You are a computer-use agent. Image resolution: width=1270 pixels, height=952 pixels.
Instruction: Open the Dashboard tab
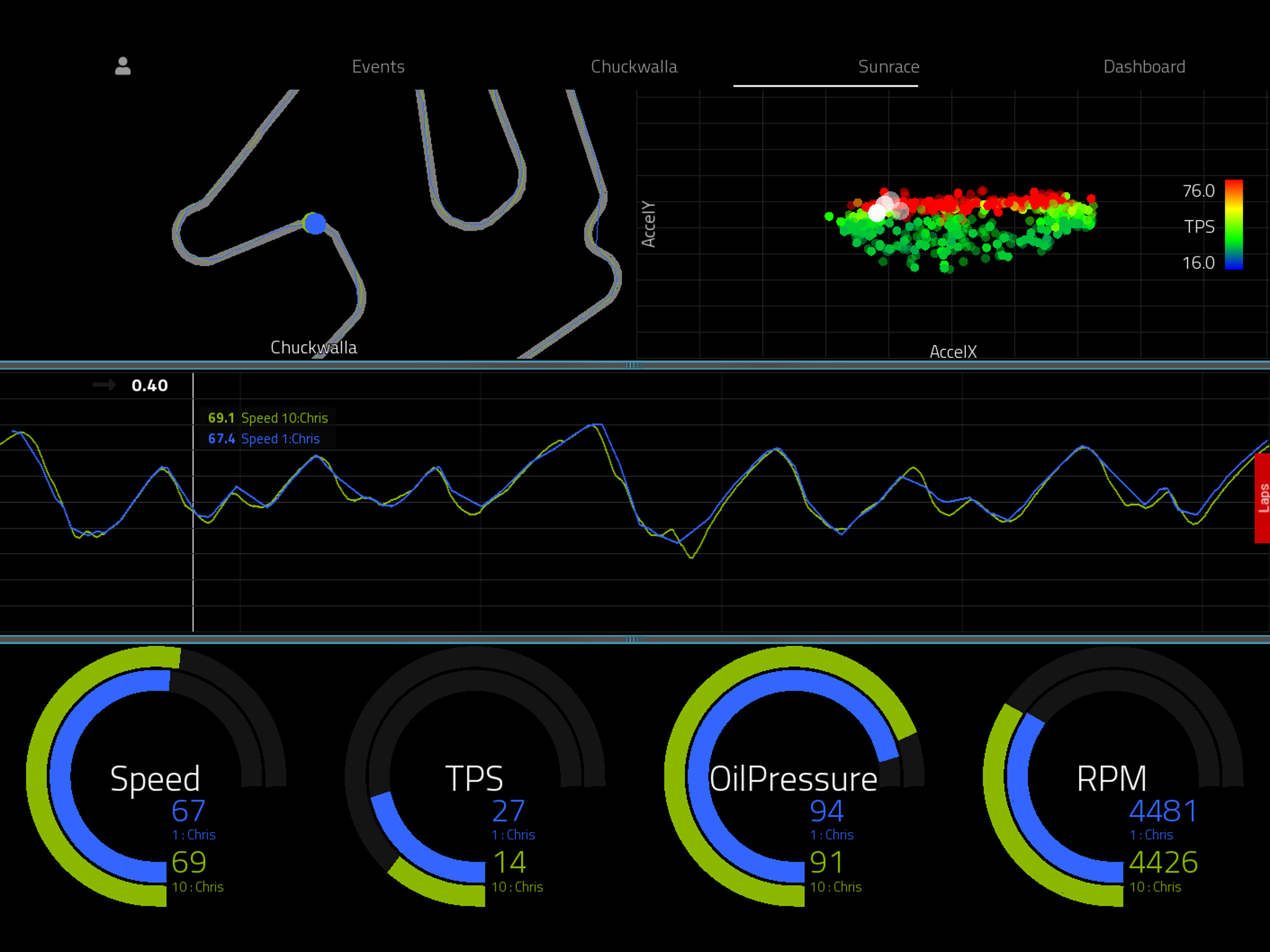coord(1144,66)
